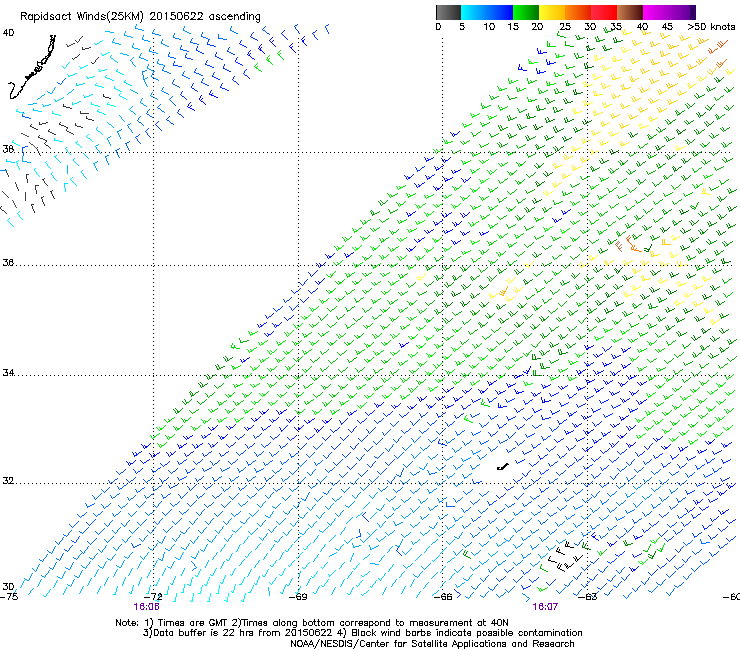
Task: Click the '>50 knots' legend label
Action: coord(711,26)
